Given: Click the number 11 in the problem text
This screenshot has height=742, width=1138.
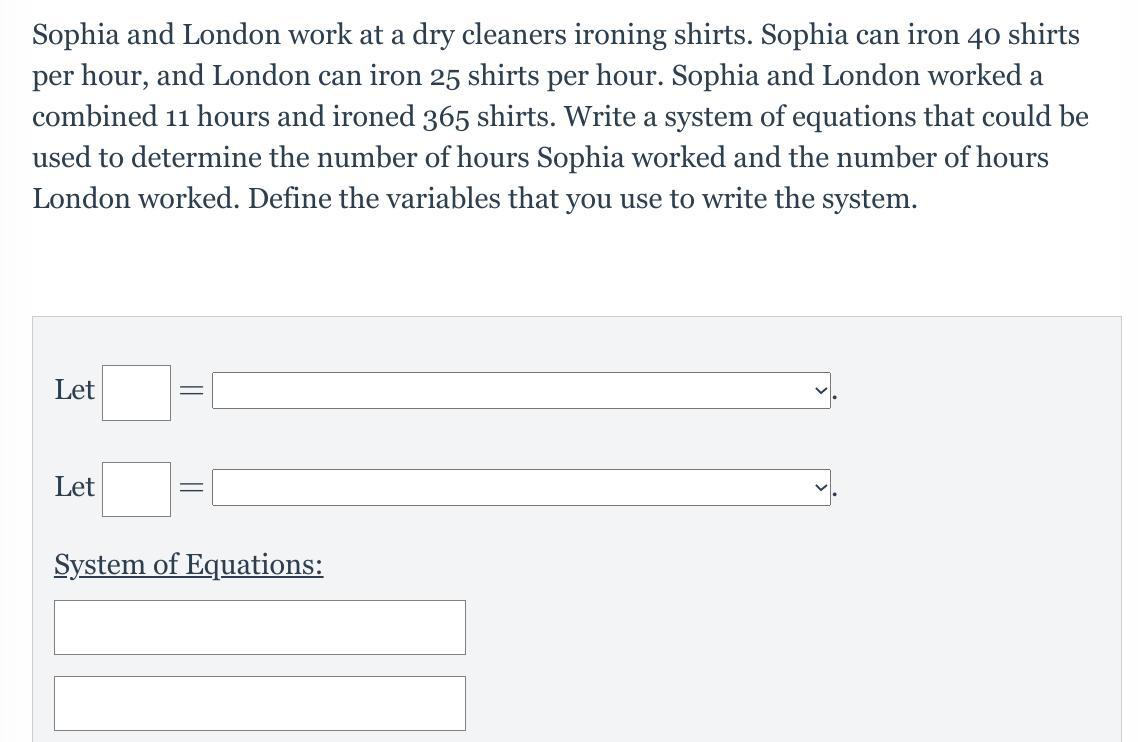Looking at the screenshot, I should point(177,118).
